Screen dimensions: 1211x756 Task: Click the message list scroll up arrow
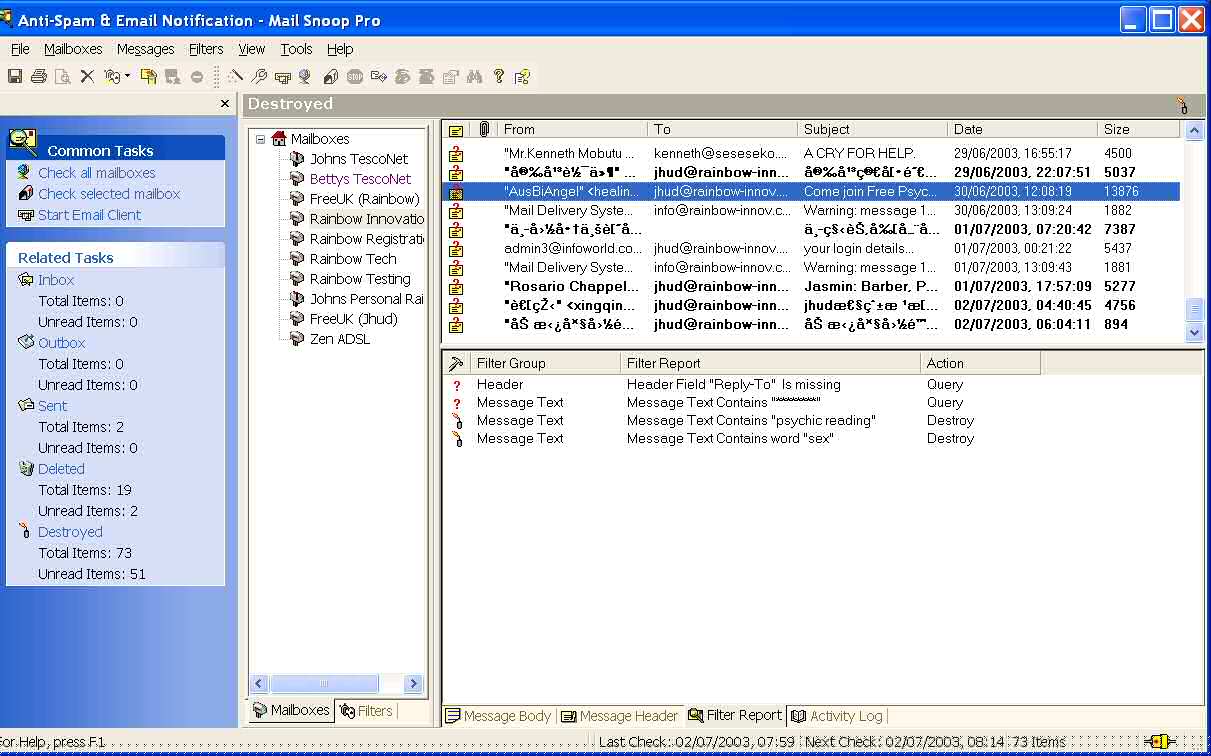[1195, 131]
